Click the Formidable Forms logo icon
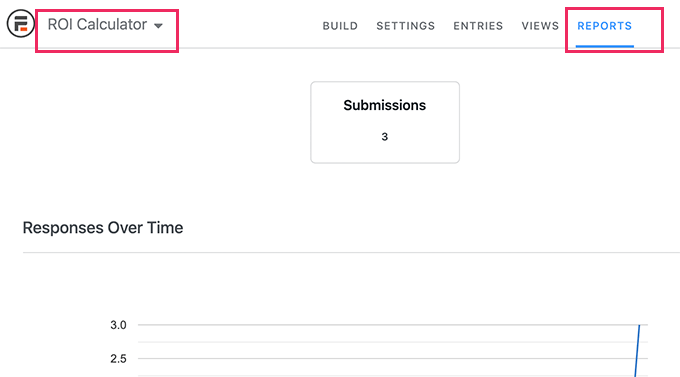680x377 pixels. [20, 23]
